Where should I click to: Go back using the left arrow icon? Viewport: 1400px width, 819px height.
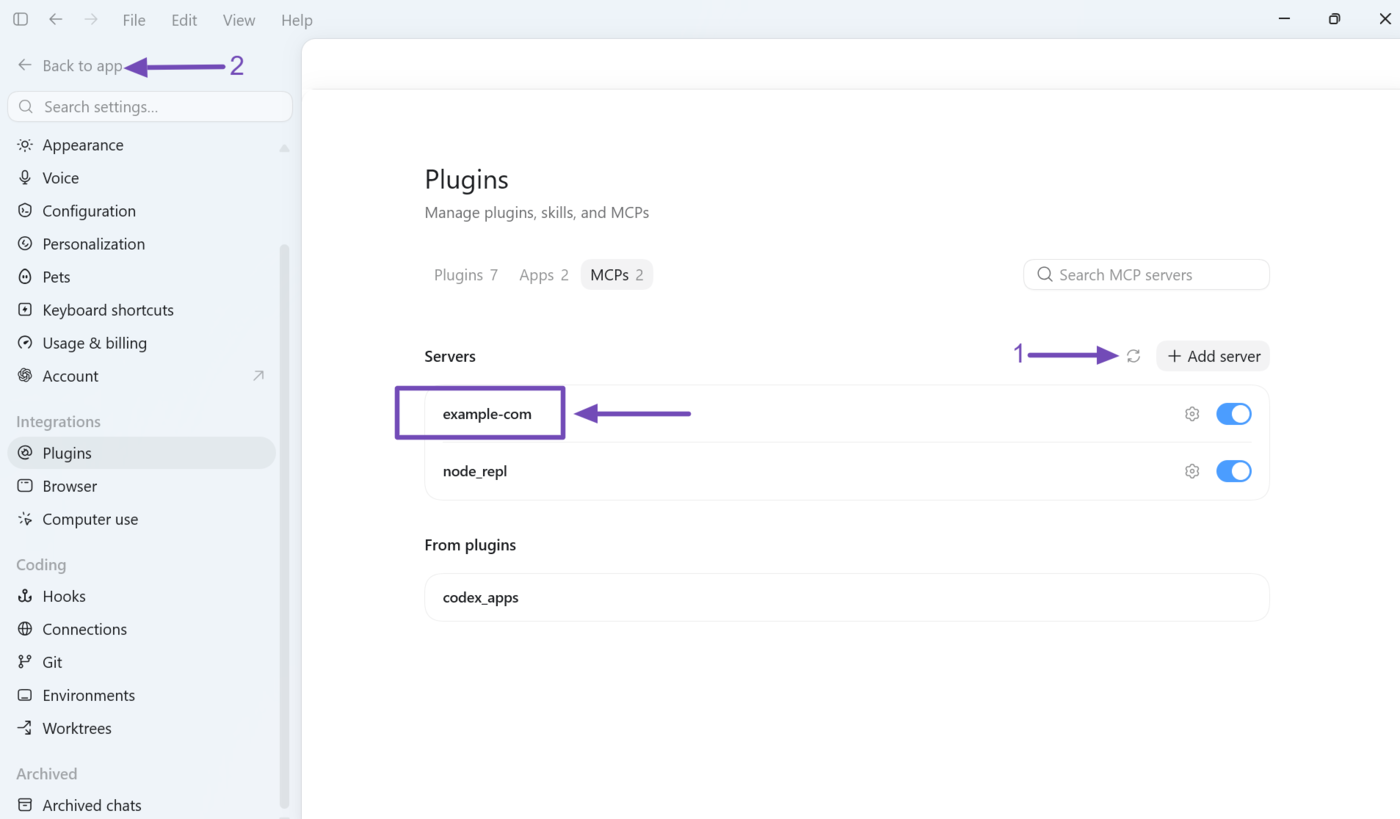[56, 19]
